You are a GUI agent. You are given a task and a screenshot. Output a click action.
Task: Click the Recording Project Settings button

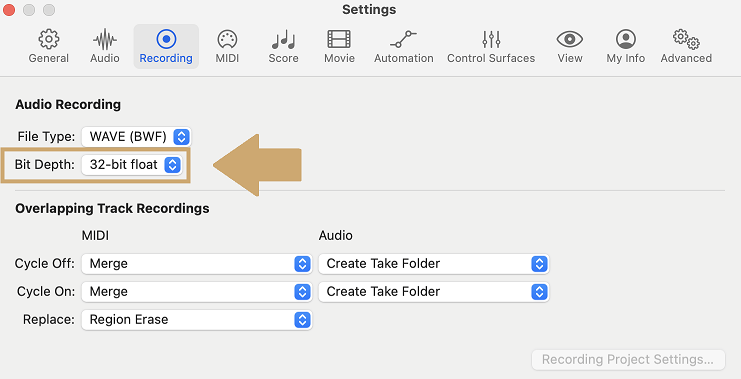[x=628, y=360]
